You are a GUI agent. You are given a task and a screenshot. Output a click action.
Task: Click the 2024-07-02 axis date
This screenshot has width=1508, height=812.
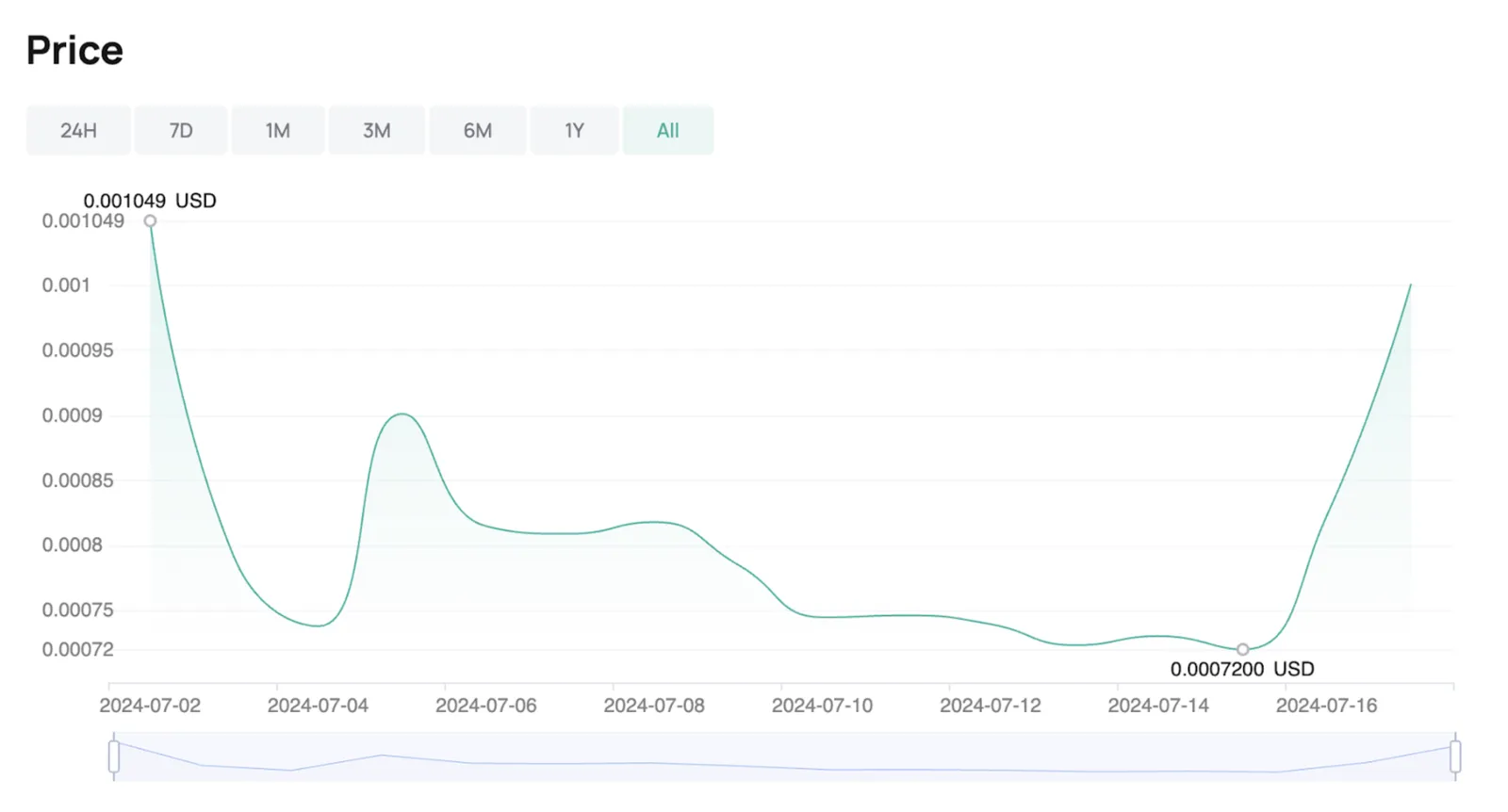[x=150, y=706]
